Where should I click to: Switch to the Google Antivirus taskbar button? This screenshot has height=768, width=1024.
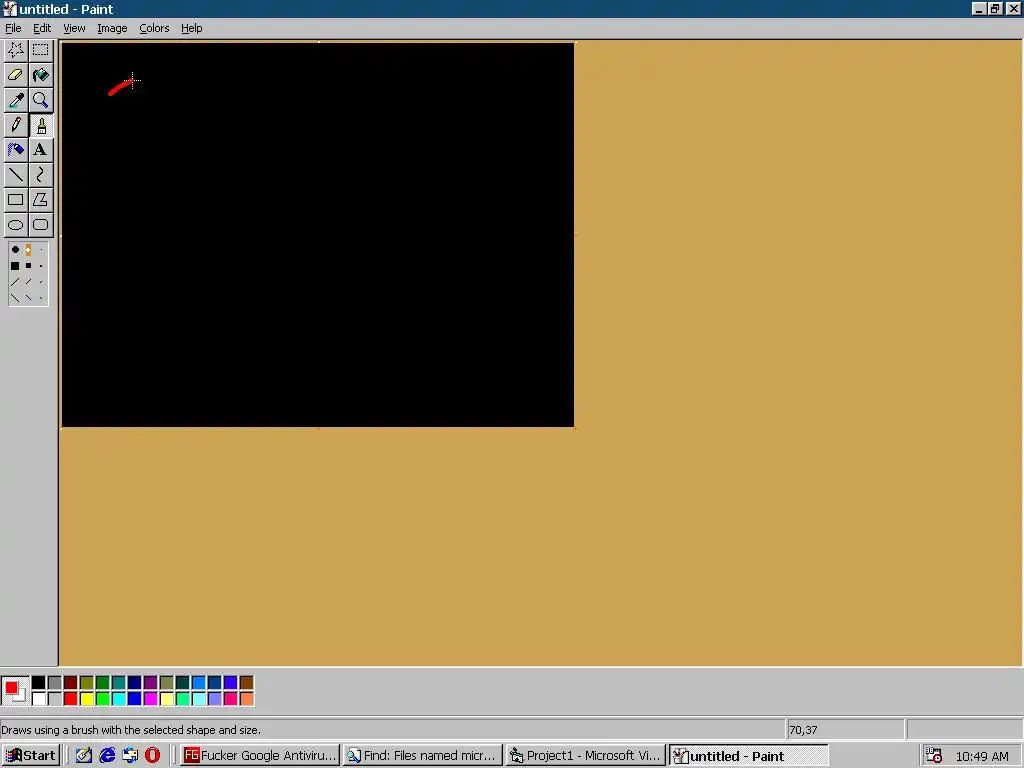point(260,756)
